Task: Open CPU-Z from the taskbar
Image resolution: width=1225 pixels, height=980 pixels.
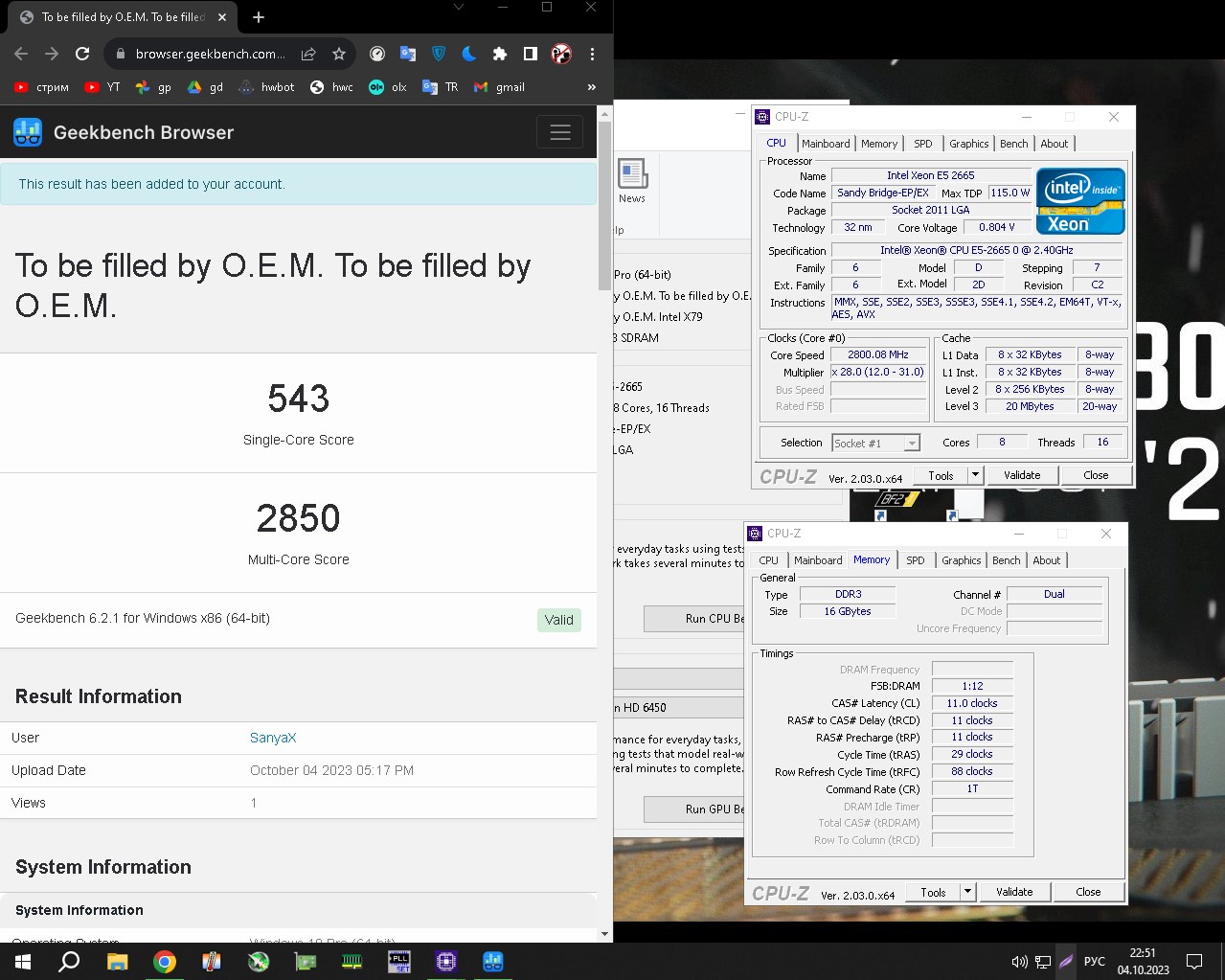Action: click(446, 962)
